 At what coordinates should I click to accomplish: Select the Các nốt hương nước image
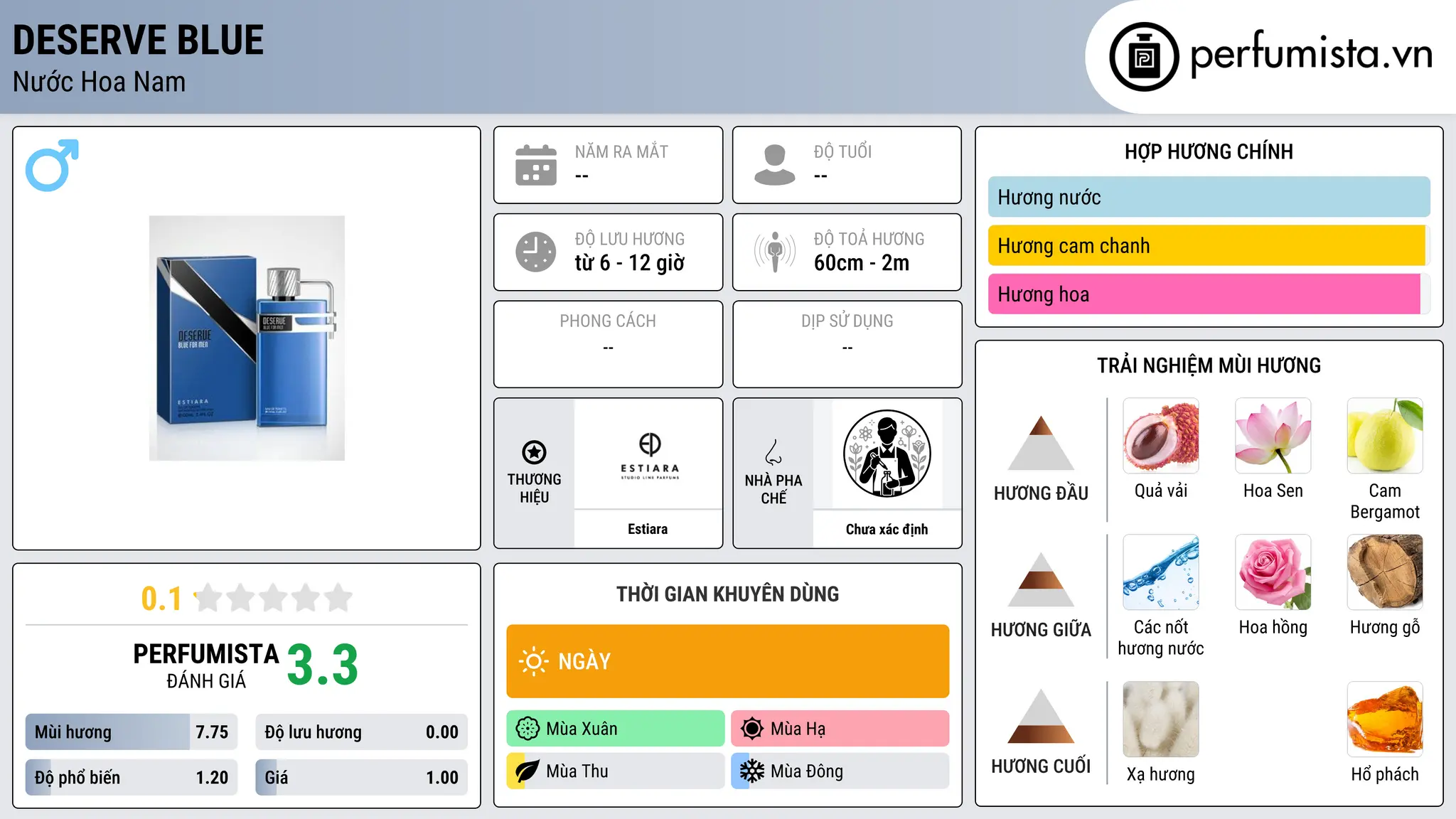(1161, 572)
